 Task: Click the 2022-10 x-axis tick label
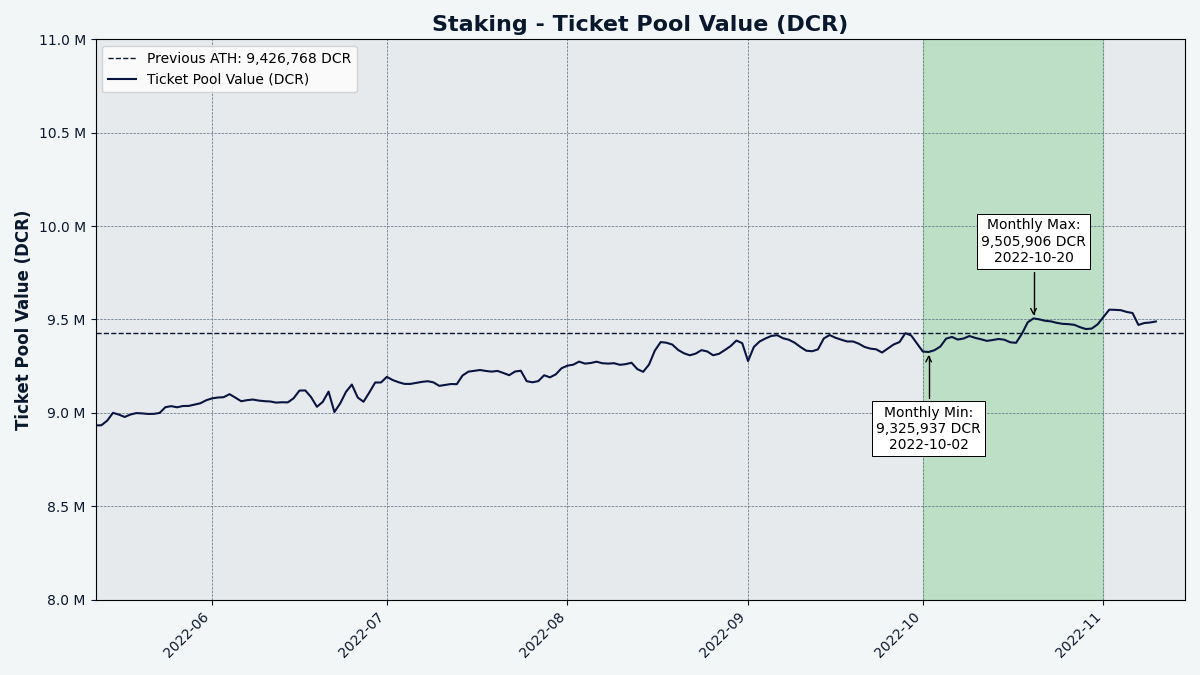[898, 634]
